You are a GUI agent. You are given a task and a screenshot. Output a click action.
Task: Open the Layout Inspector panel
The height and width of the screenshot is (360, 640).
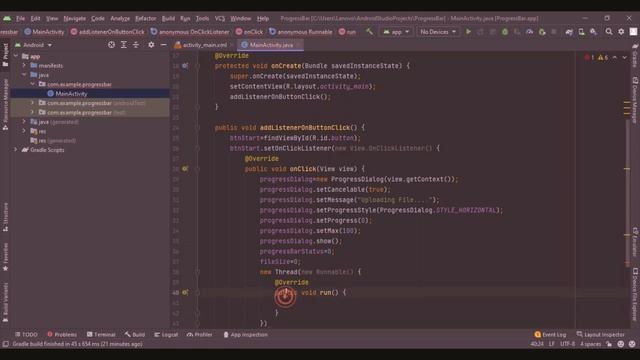(x=600, y=334)
